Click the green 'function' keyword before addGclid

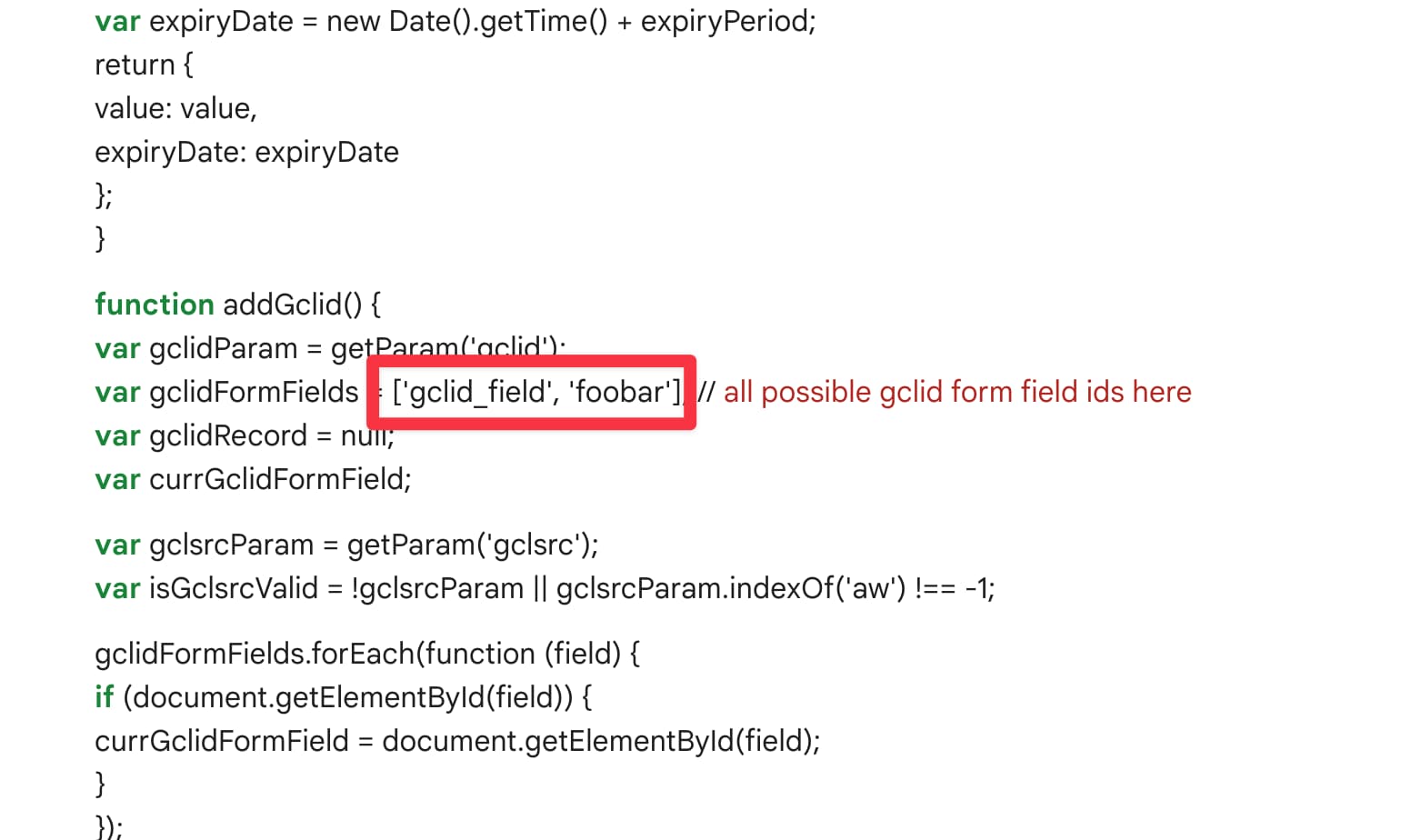[x=155, y=305]
